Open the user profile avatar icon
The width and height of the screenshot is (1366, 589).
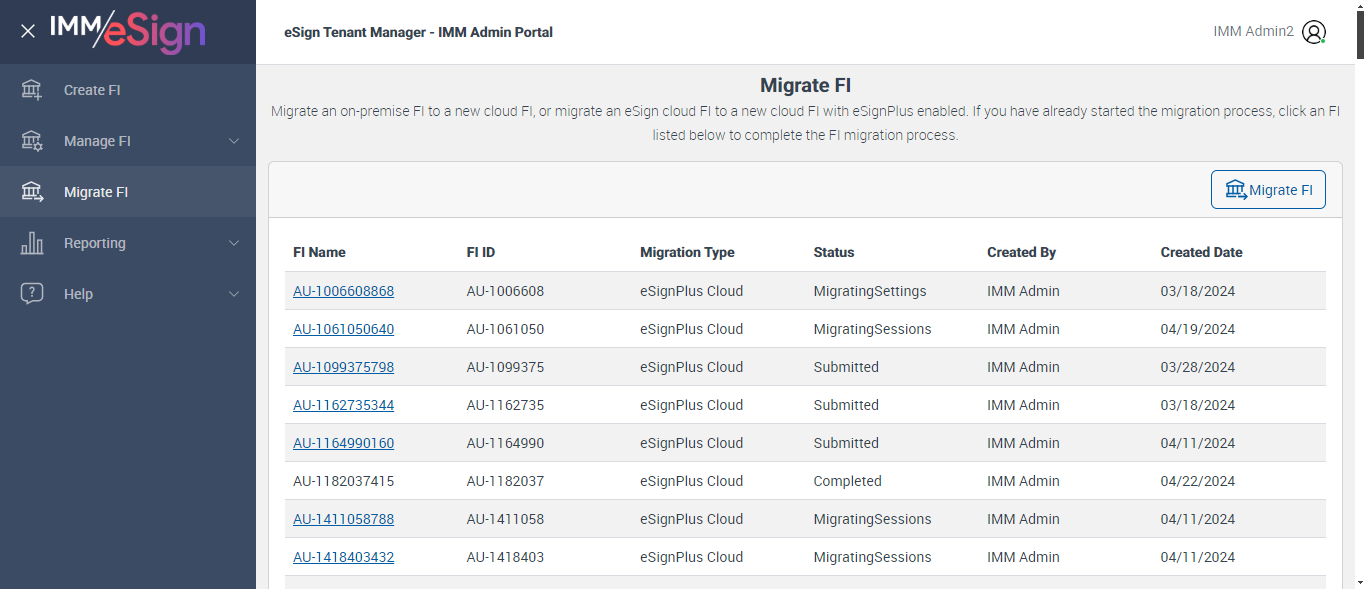(1314, 32)
